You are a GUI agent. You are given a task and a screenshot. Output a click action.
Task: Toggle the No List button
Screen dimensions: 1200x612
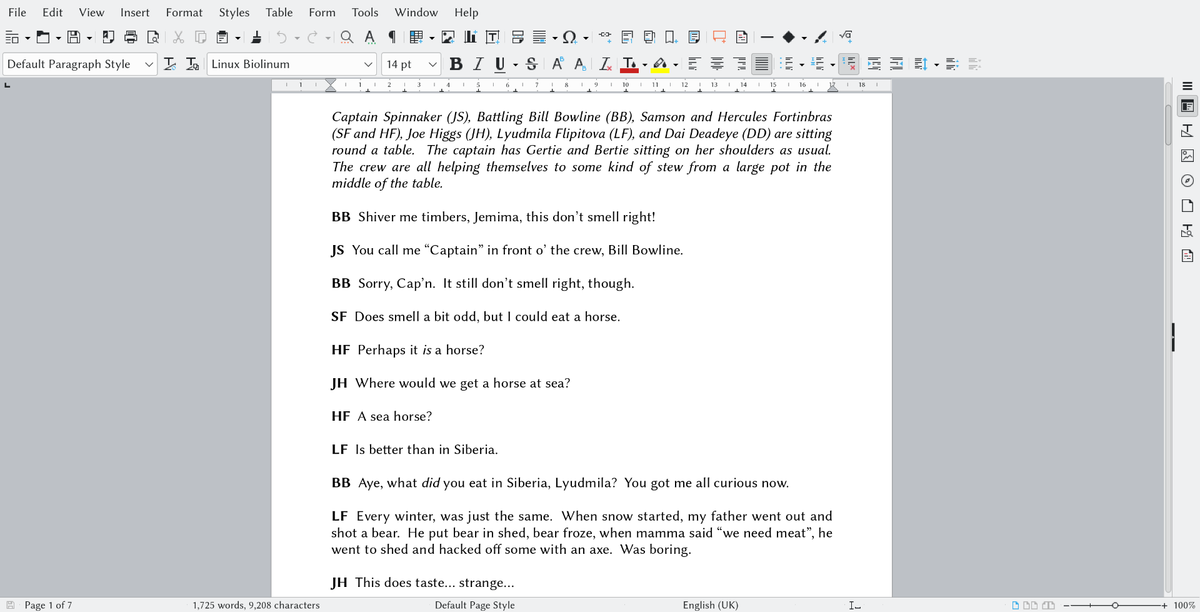click(848, 64)
